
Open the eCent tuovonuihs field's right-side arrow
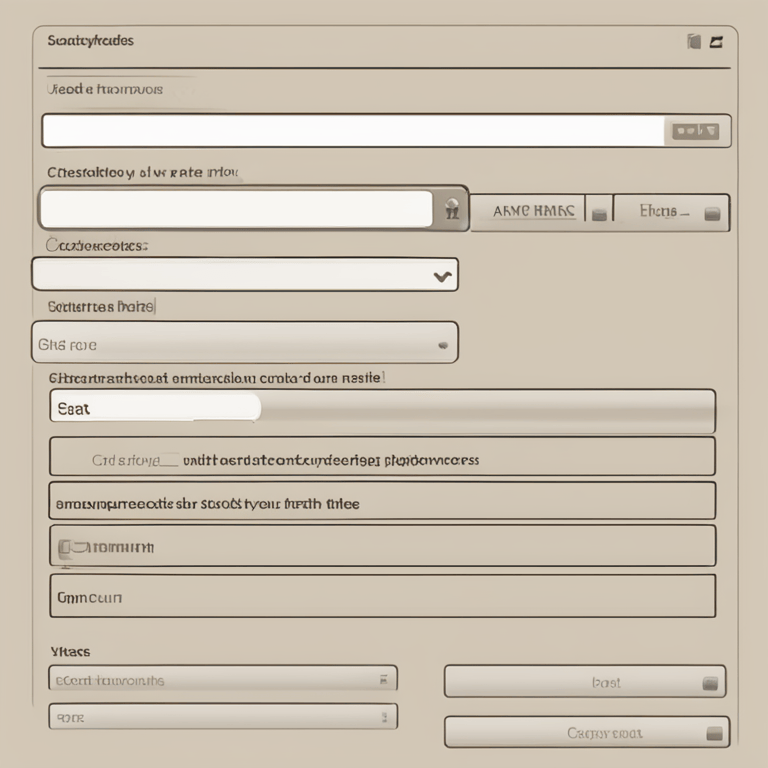tap(383, 680)
